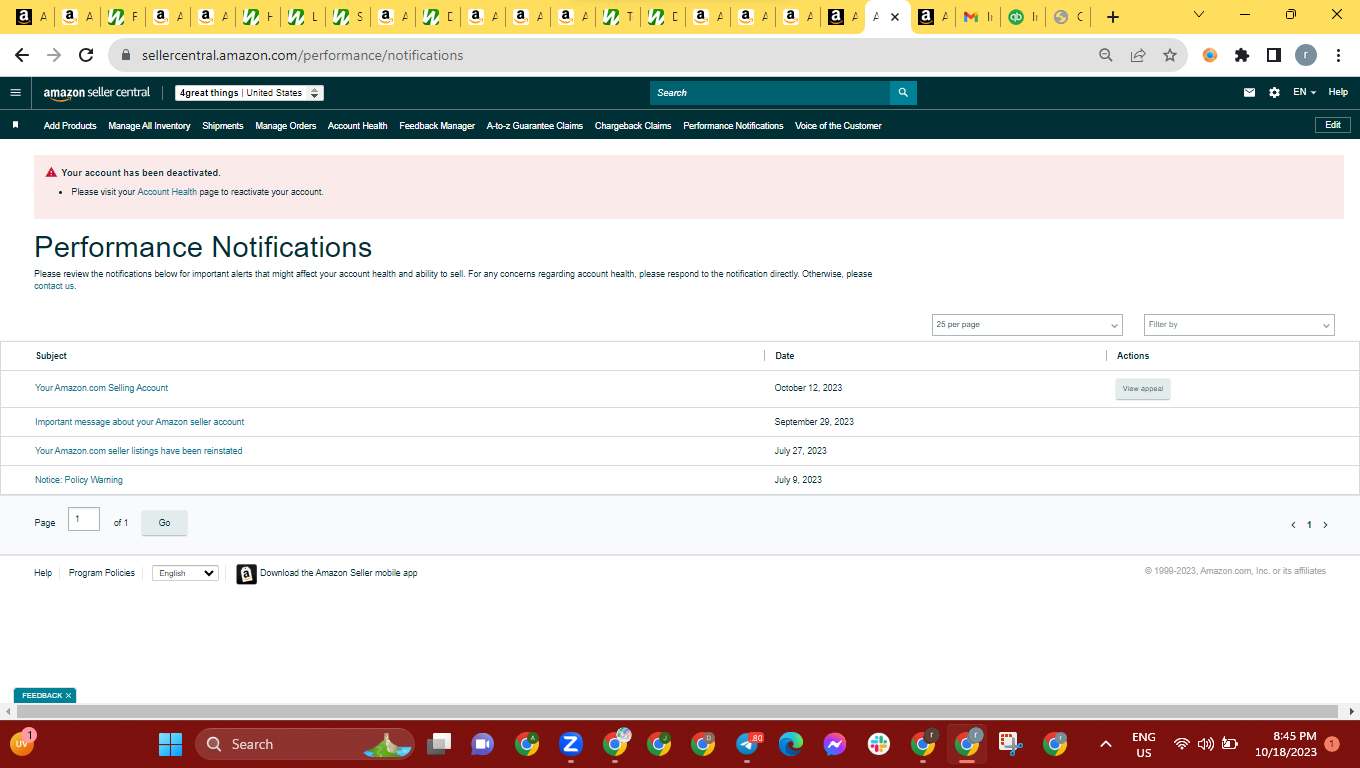The width and height of the screenshot is (1360, 768).
Task: Open the 4great things marketplace switcher
Action: point(249,93)
